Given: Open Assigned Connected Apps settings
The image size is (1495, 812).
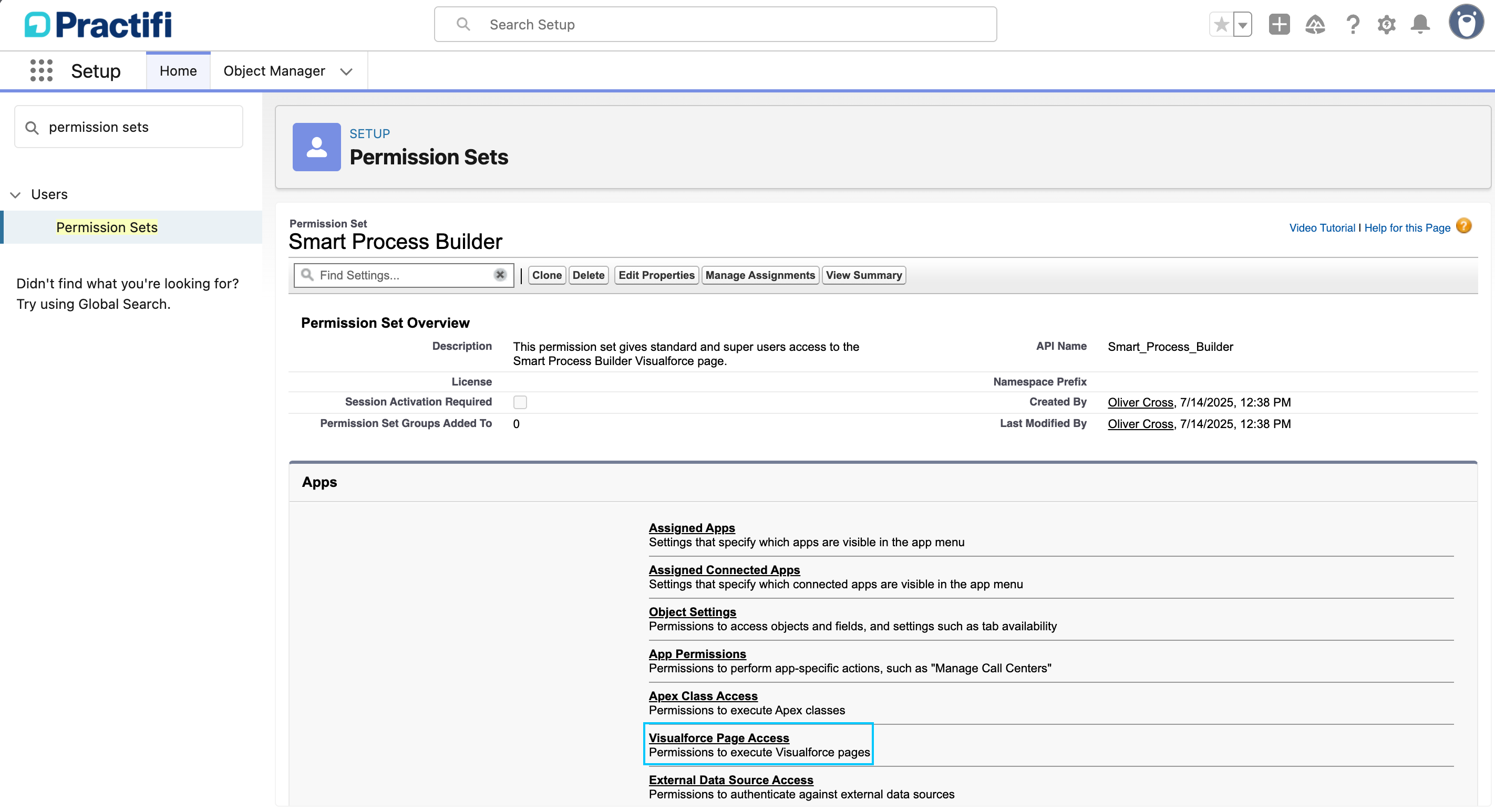Looking at the screenshot, I should (724, 570).
